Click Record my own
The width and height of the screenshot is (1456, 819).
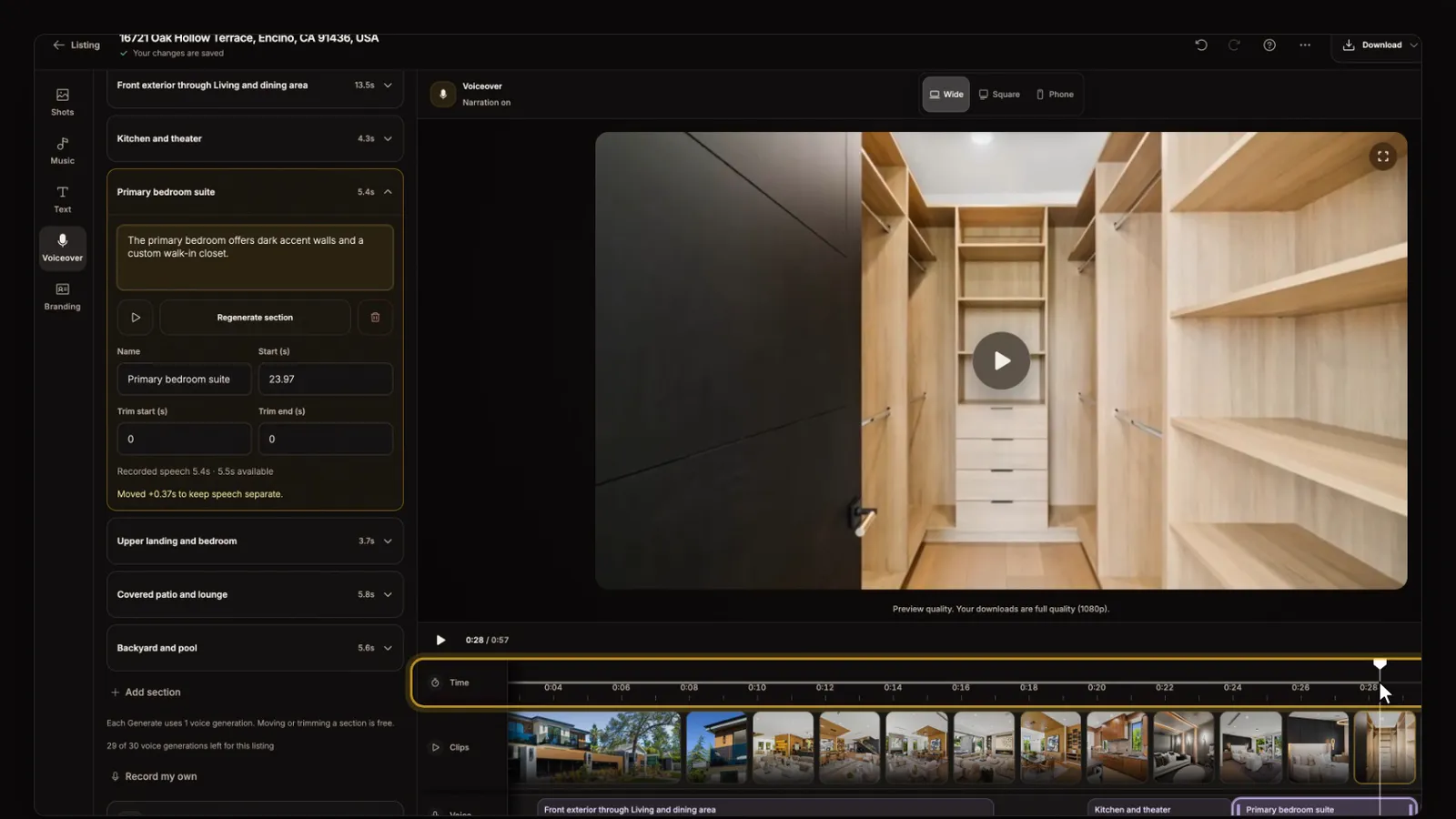tap(154, 776)
